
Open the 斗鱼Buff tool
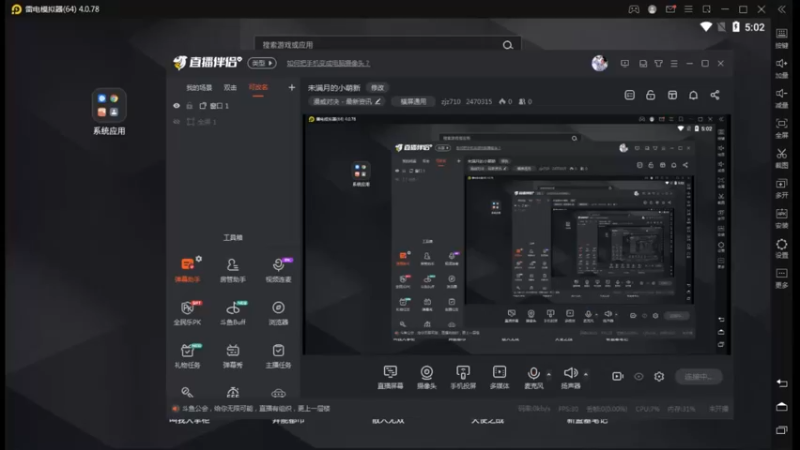click(233, 313)
